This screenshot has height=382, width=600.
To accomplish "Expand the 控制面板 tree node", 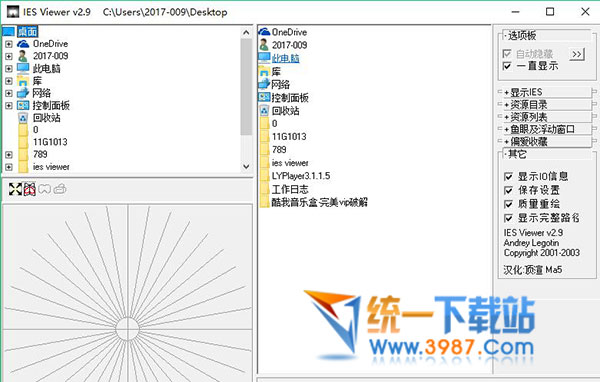I will pyautogui.click(x=8, y=105).
